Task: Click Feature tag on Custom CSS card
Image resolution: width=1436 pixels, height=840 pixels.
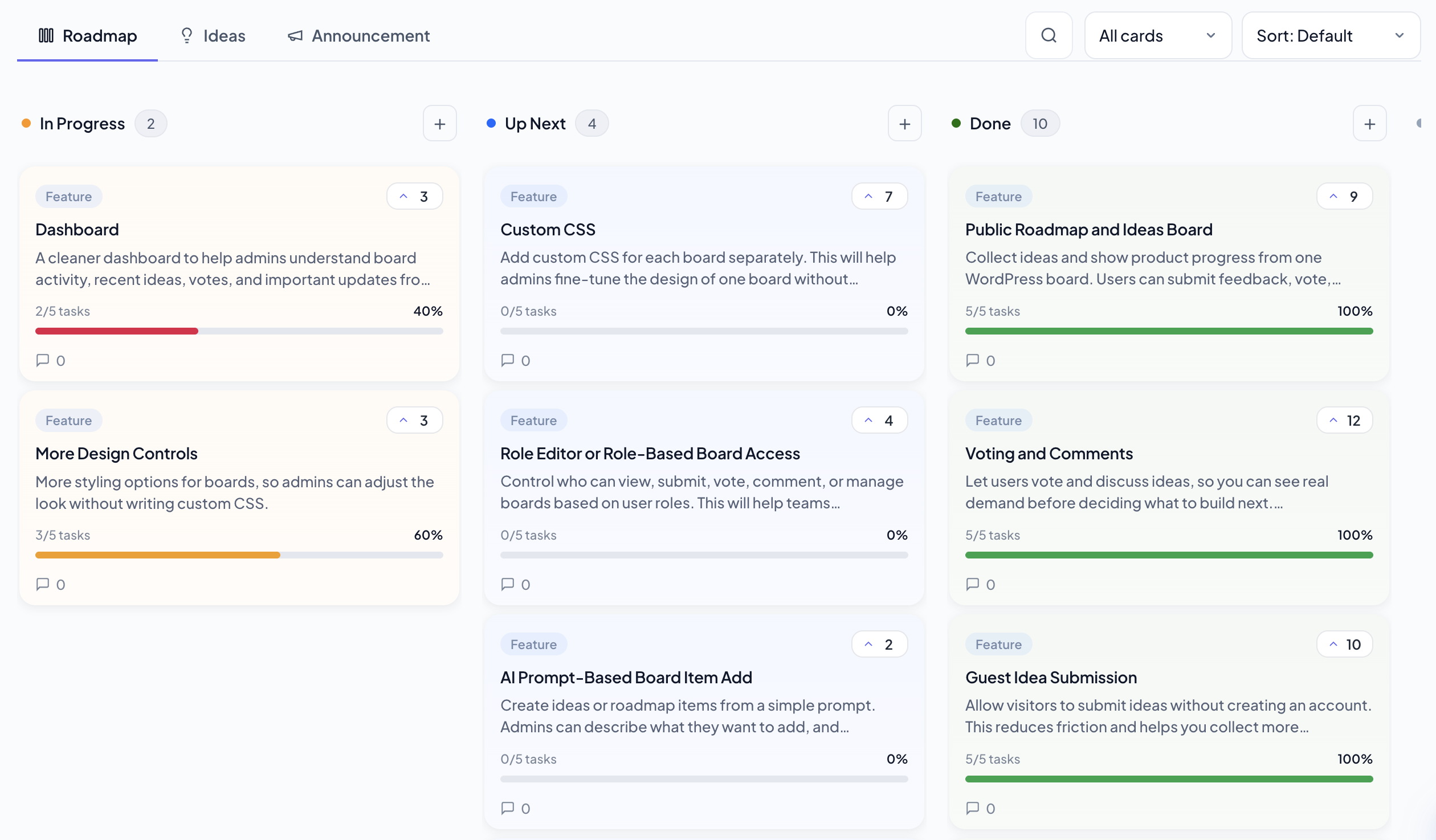Action: [534, 197]
